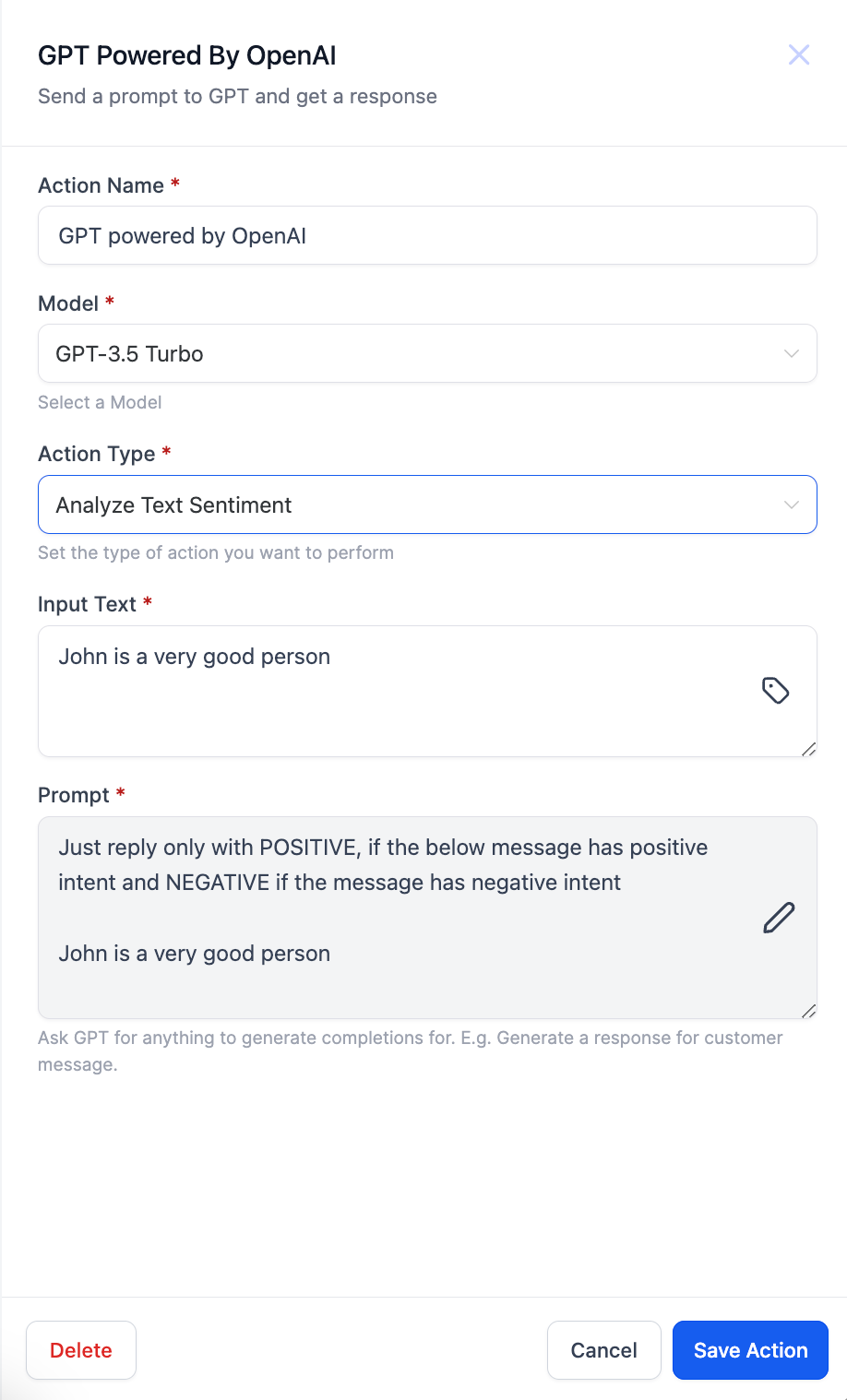847x1400 pixels.
Task: Click the Prompt box resize handle
Action: (808, 1011)
